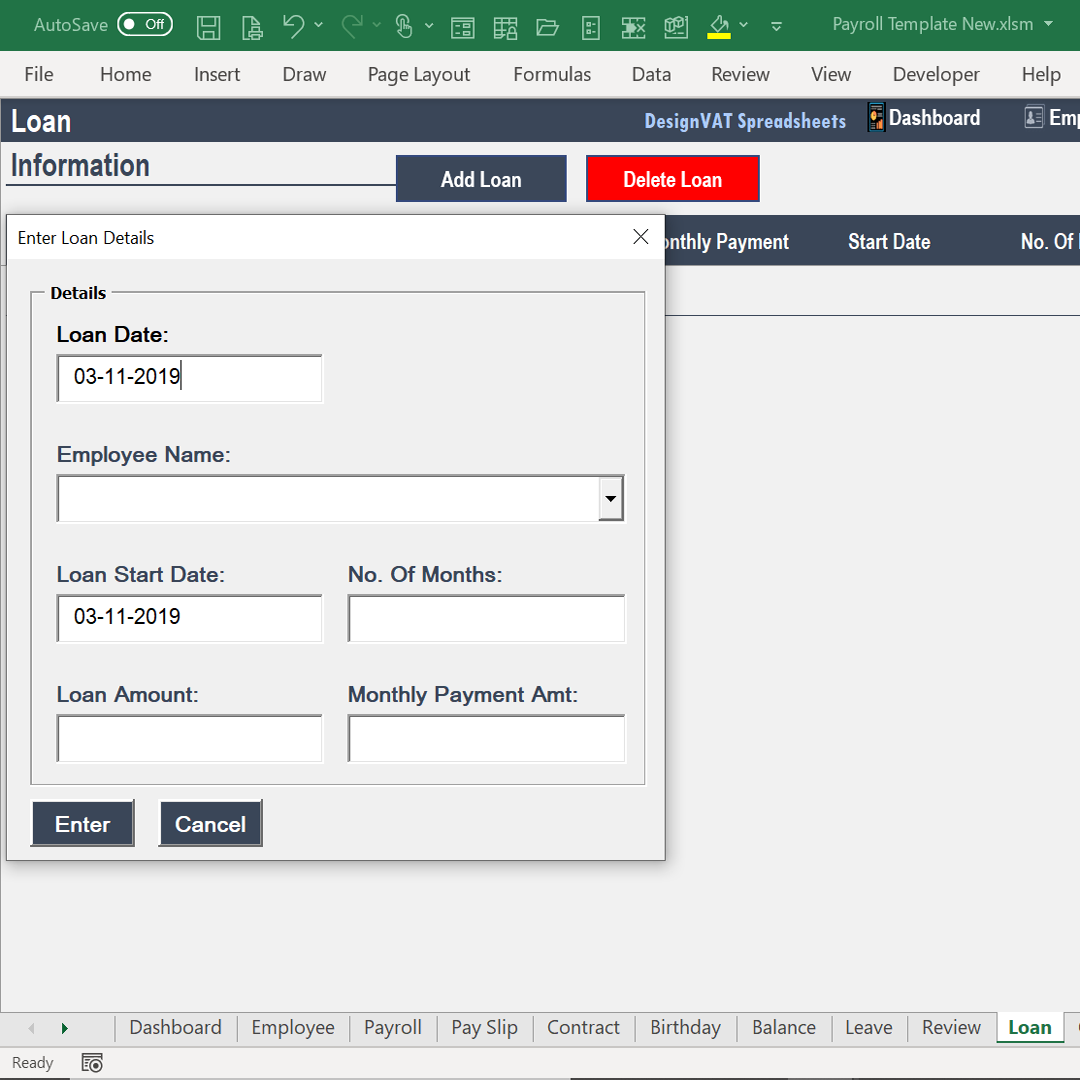Open the Employee Name dropdown list
The image size is (1080, 1080).
coord(611,498)
